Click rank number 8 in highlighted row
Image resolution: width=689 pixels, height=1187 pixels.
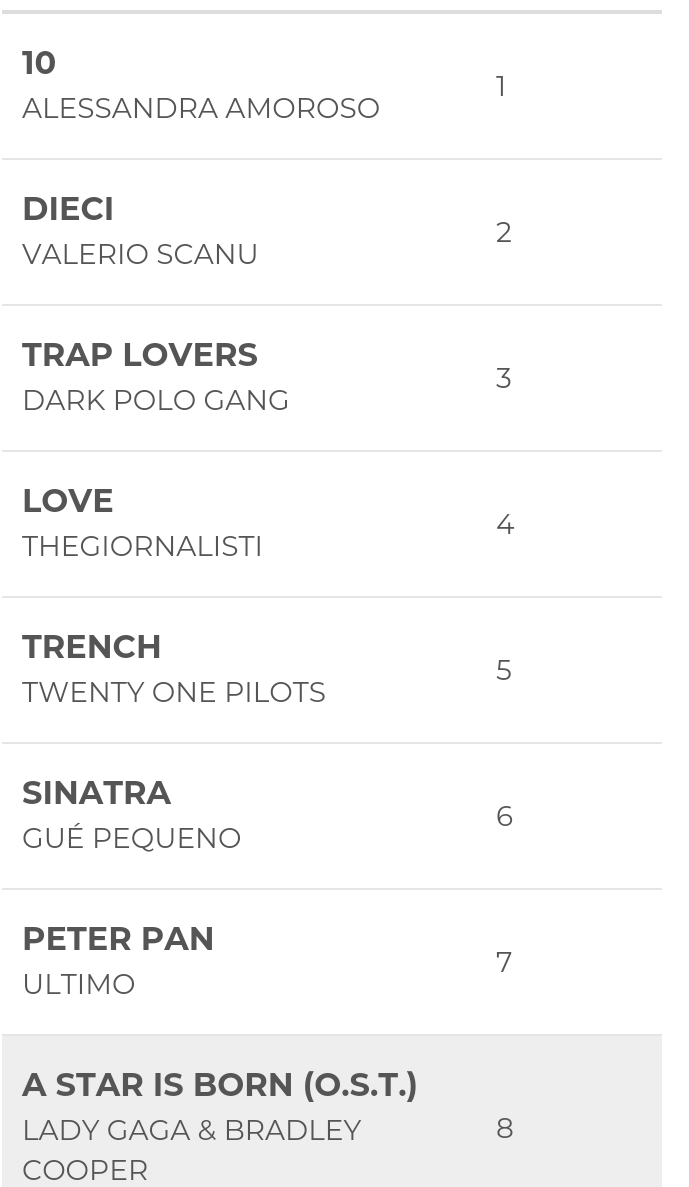pyautogui.click(x=504, y=1129)
